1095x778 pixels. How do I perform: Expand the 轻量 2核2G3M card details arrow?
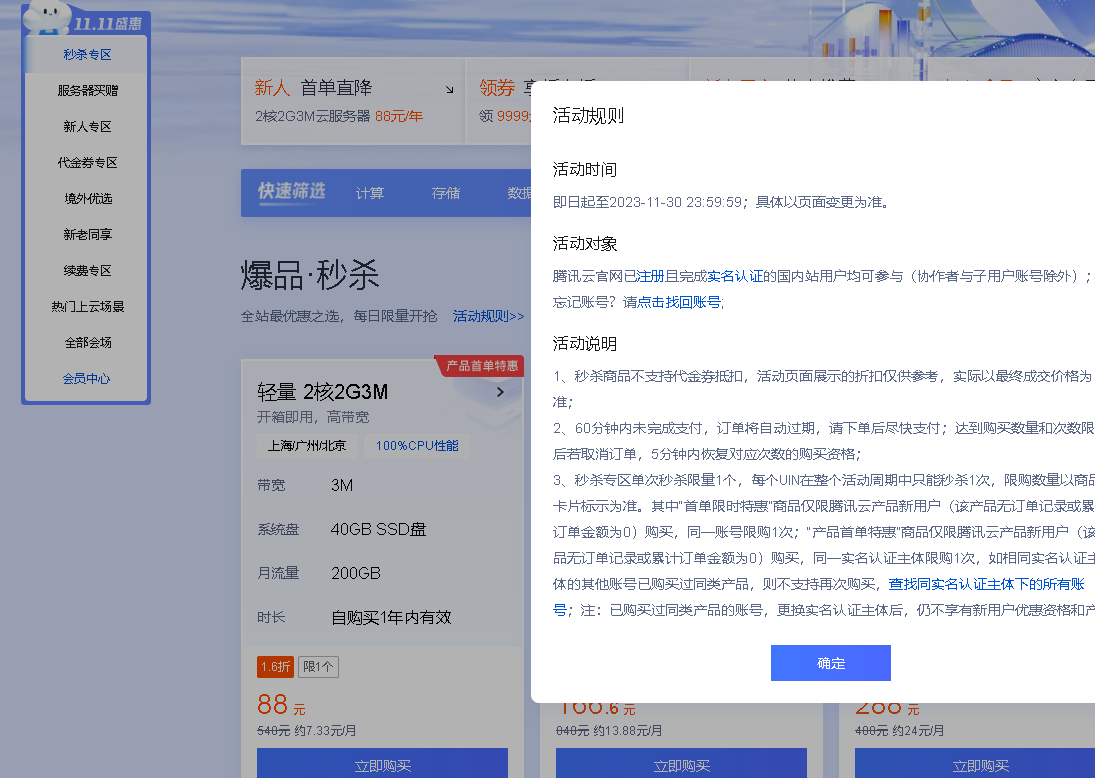[500, 393]
